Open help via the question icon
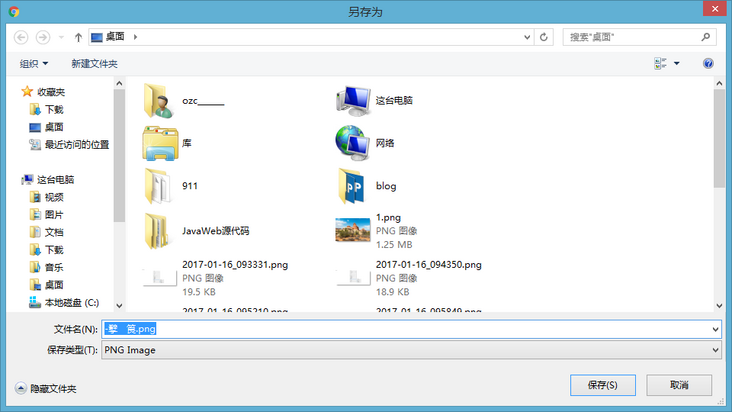The height and width of the screenshot is (412, 732). coord(708,63)
